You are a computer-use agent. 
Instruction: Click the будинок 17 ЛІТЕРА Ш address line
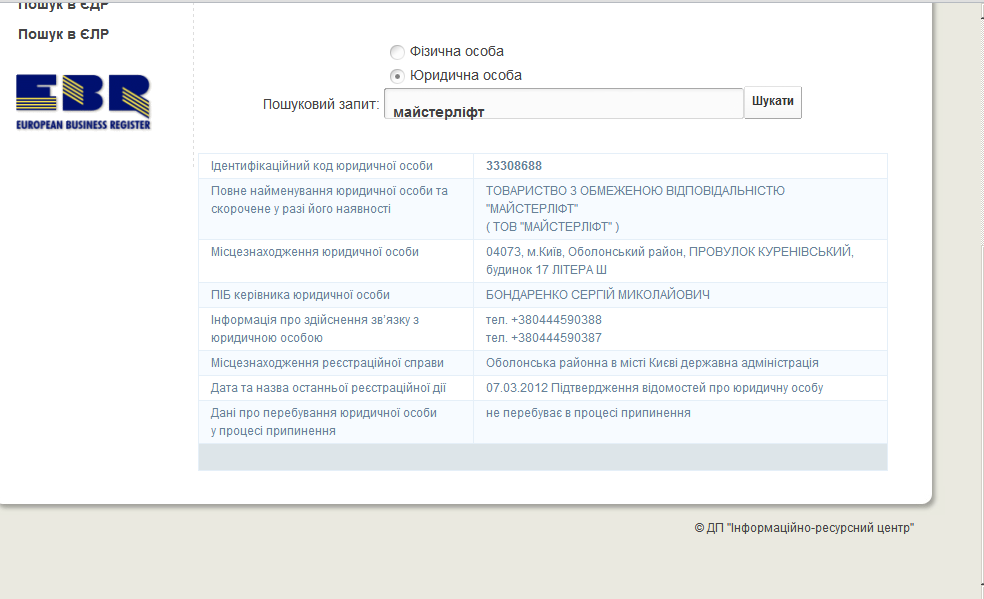(x=546, y=270)
